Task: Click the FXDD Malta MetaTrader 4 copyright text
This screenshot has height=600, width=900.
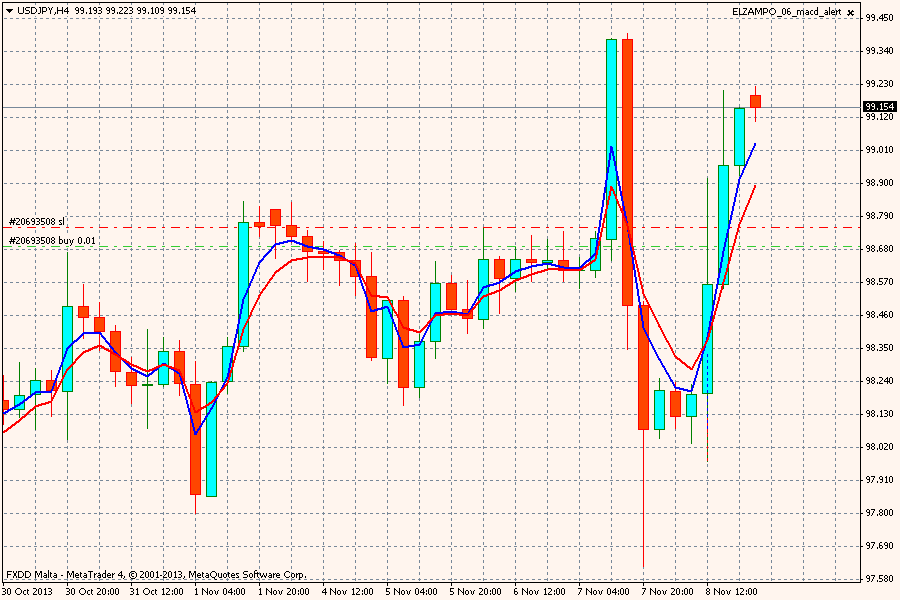Action: tap(155, 575)
